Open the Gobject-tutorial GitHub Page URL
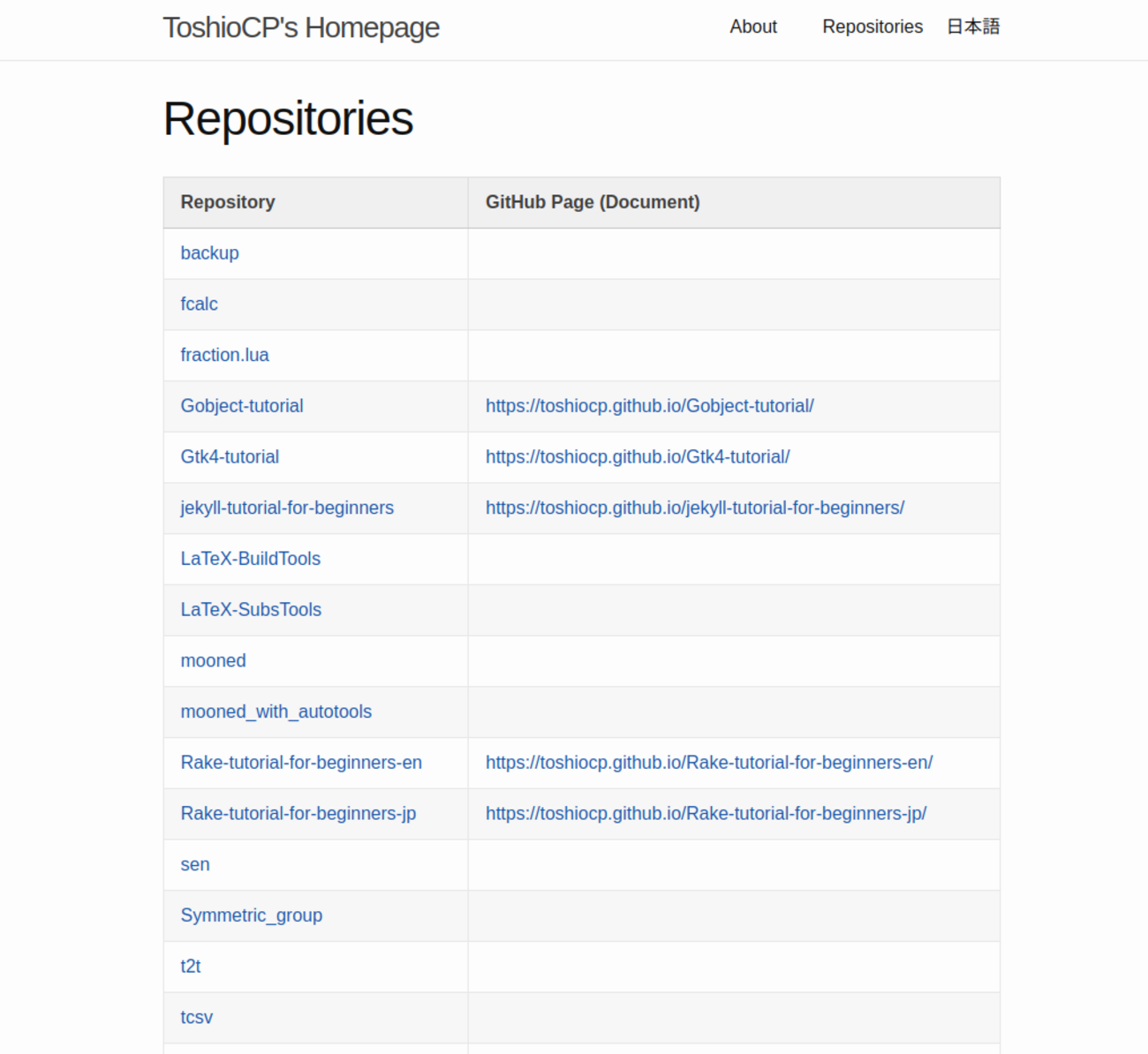Viewport: 1148px width, 1054px height. tap(650, 406)
